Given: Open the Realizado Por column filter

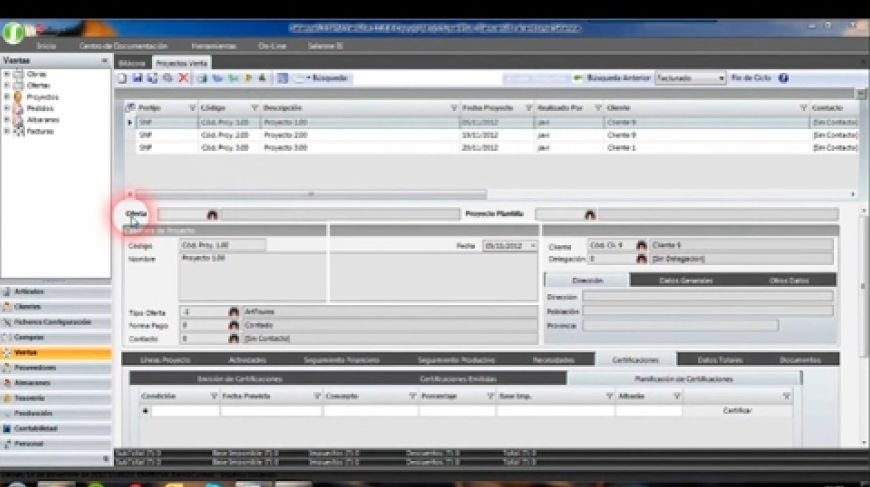Looking at the screenshot, I should pos(598,108).
